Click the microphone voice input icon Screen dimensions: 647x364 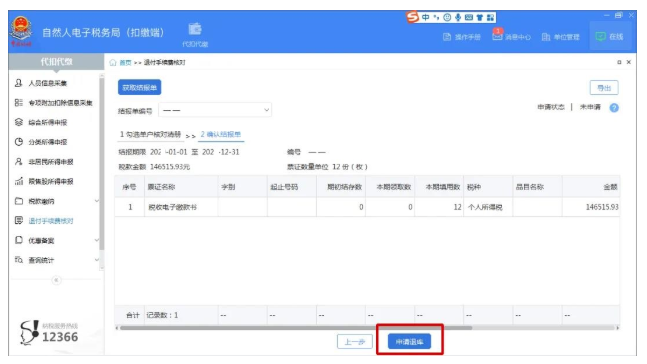tap(458, 17)
